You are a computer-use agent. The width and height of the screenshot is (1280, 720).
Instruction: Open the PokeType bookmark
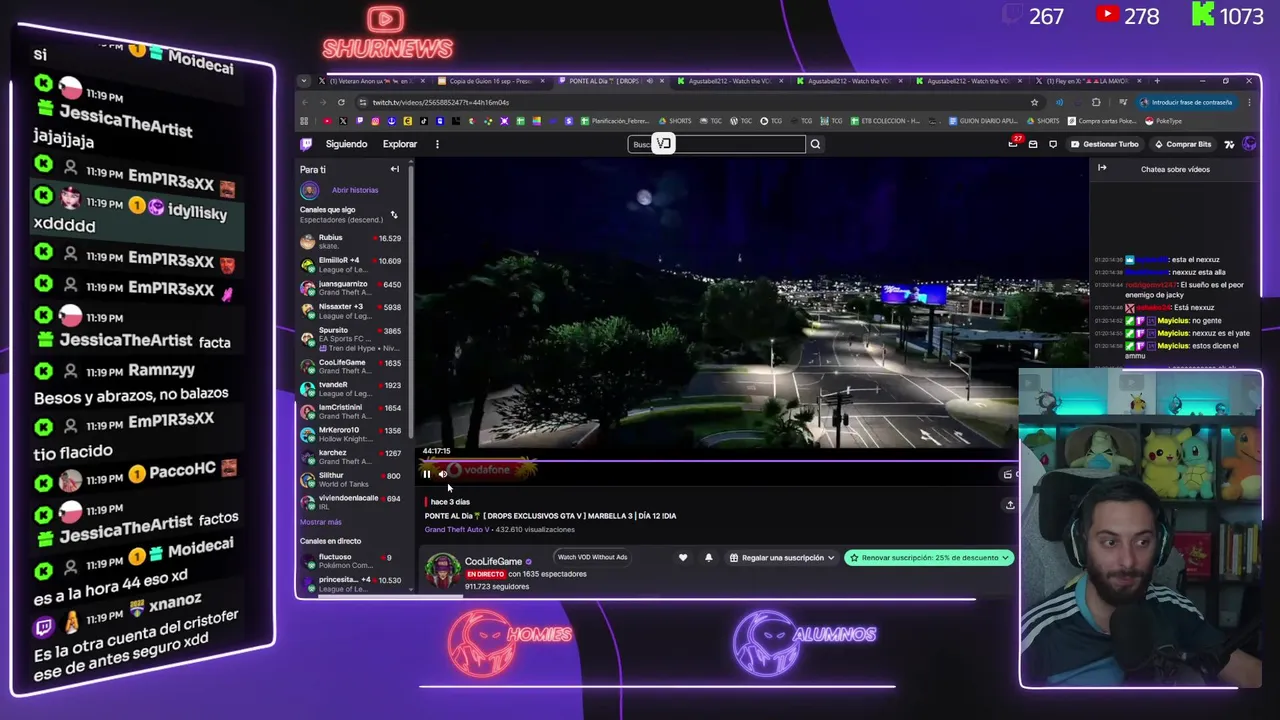tap(1164, 121)
